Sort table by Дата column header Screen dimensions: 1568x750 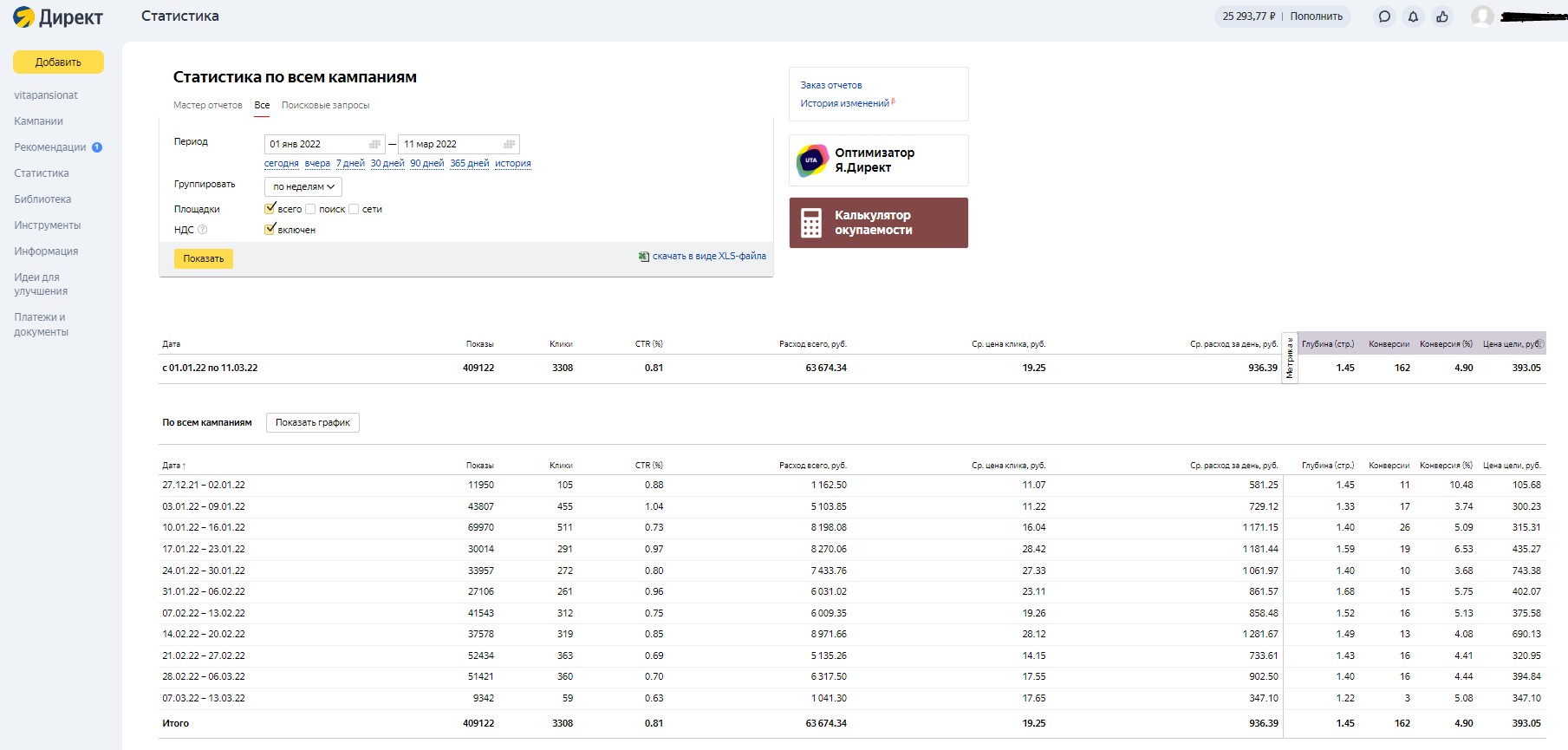point(173,466)
